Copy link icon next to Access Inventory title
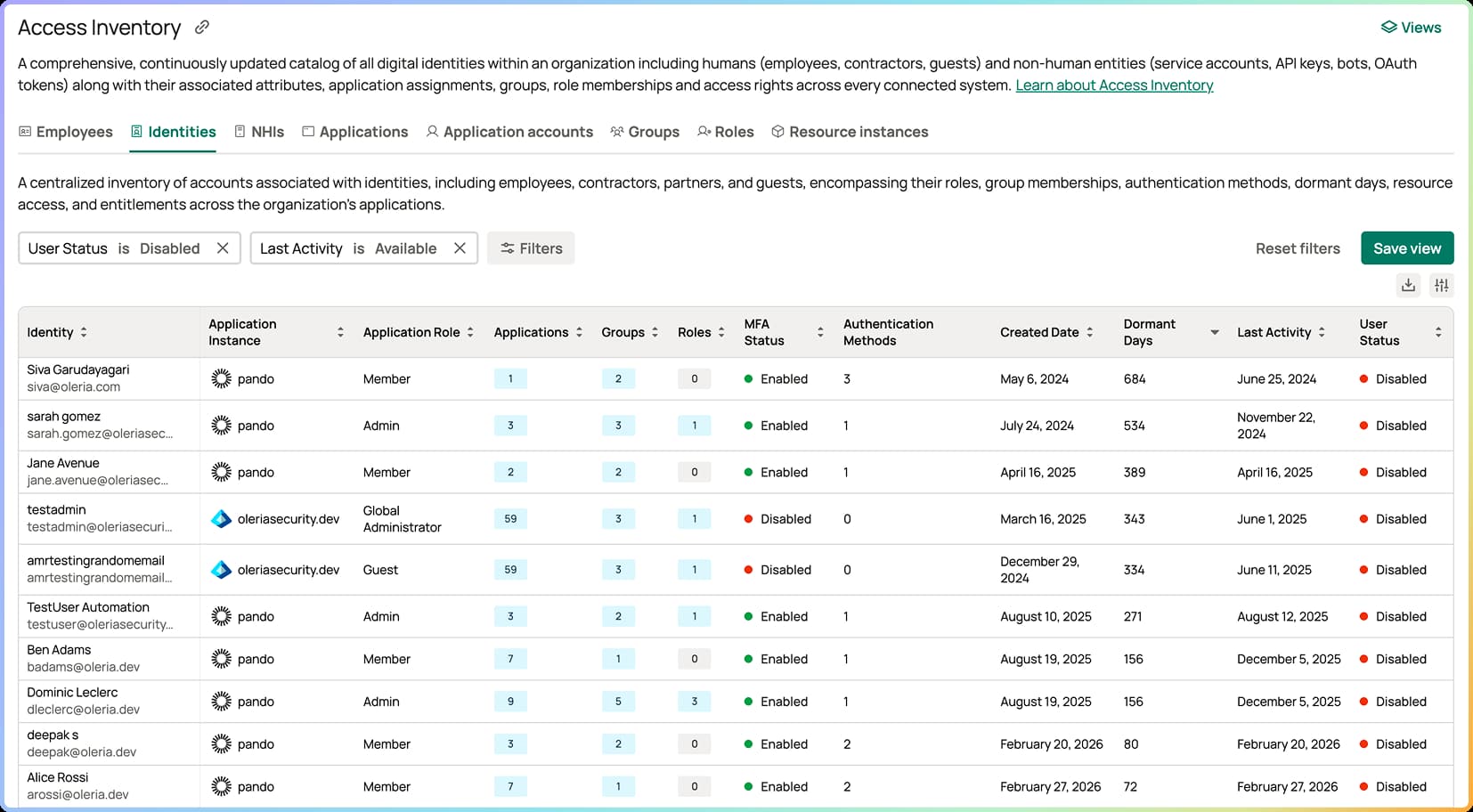The width and height of the screenshot is (1473, 812). 202,28
